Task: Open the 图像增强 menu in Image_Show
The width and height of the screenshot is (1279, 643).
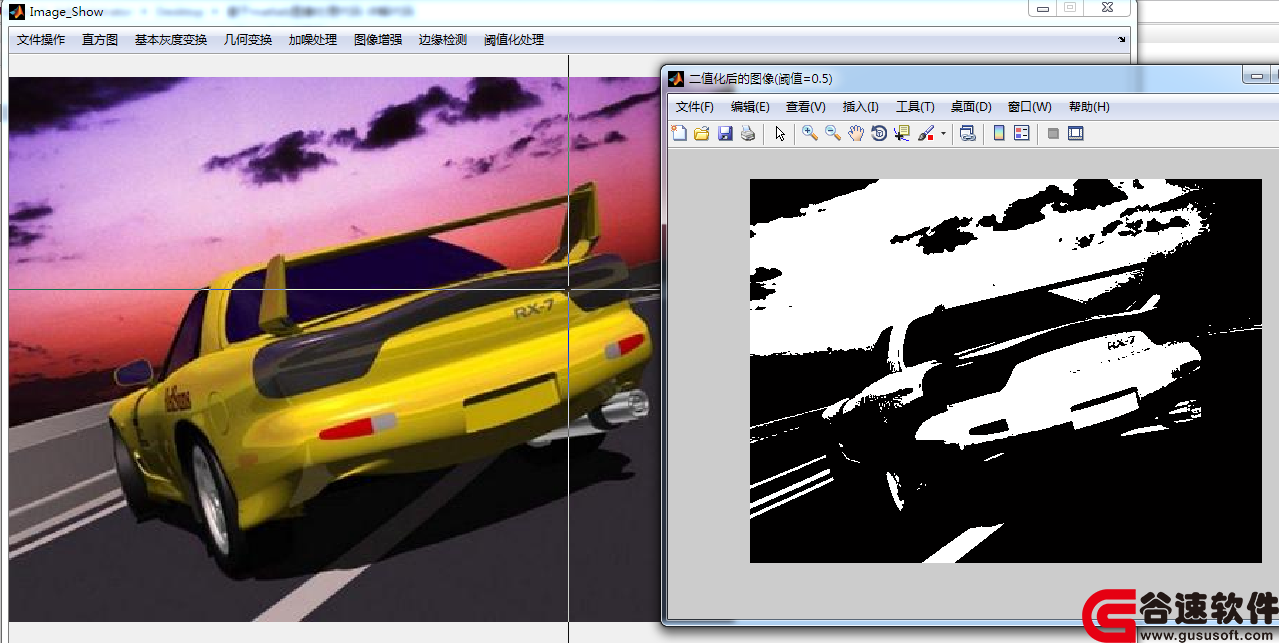Action: pos(378,40)
